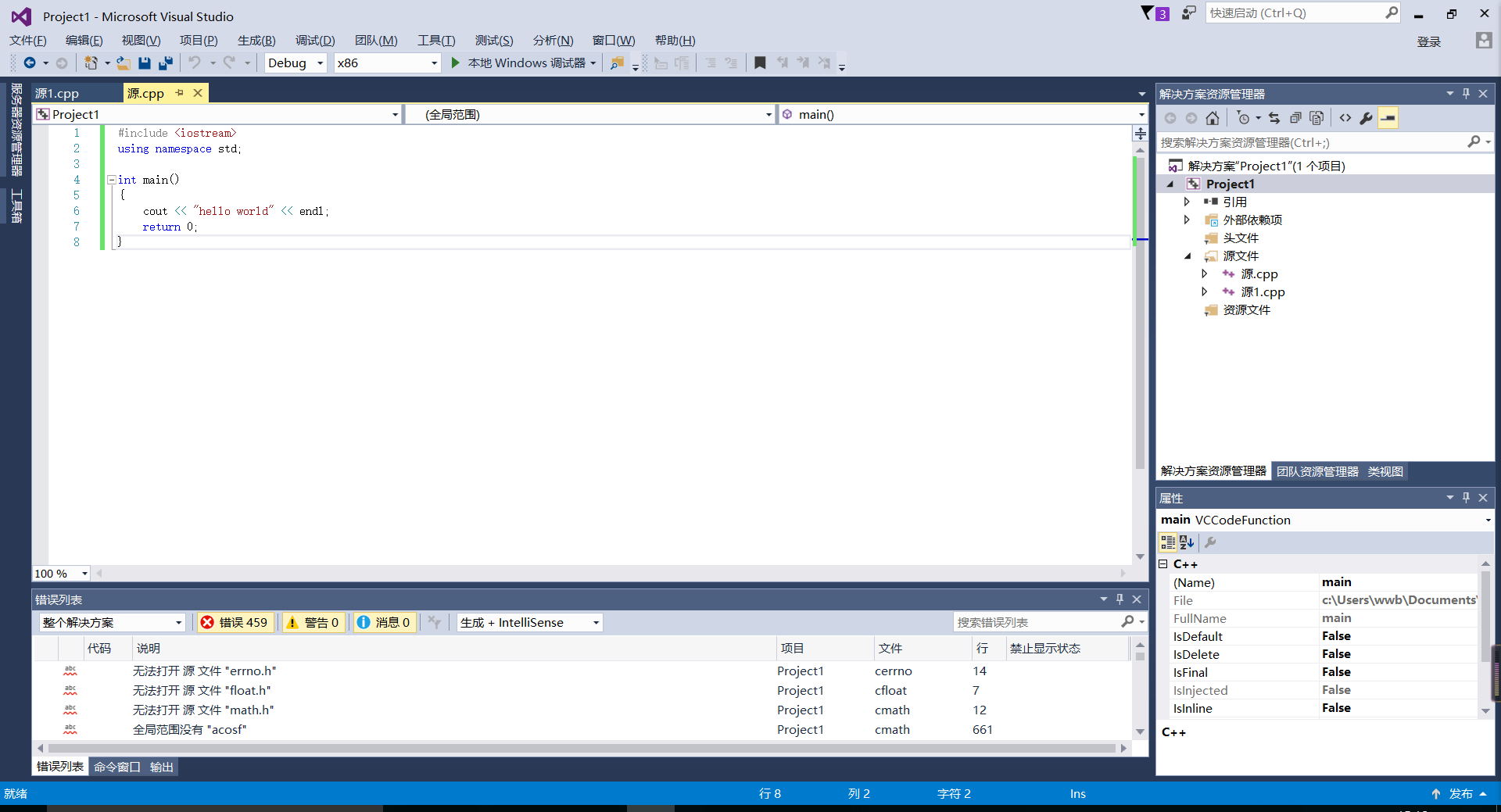The image size is (1501, 812).
Task: Click the alphabetical sort icon in Properties
Action: [1187, 542]
